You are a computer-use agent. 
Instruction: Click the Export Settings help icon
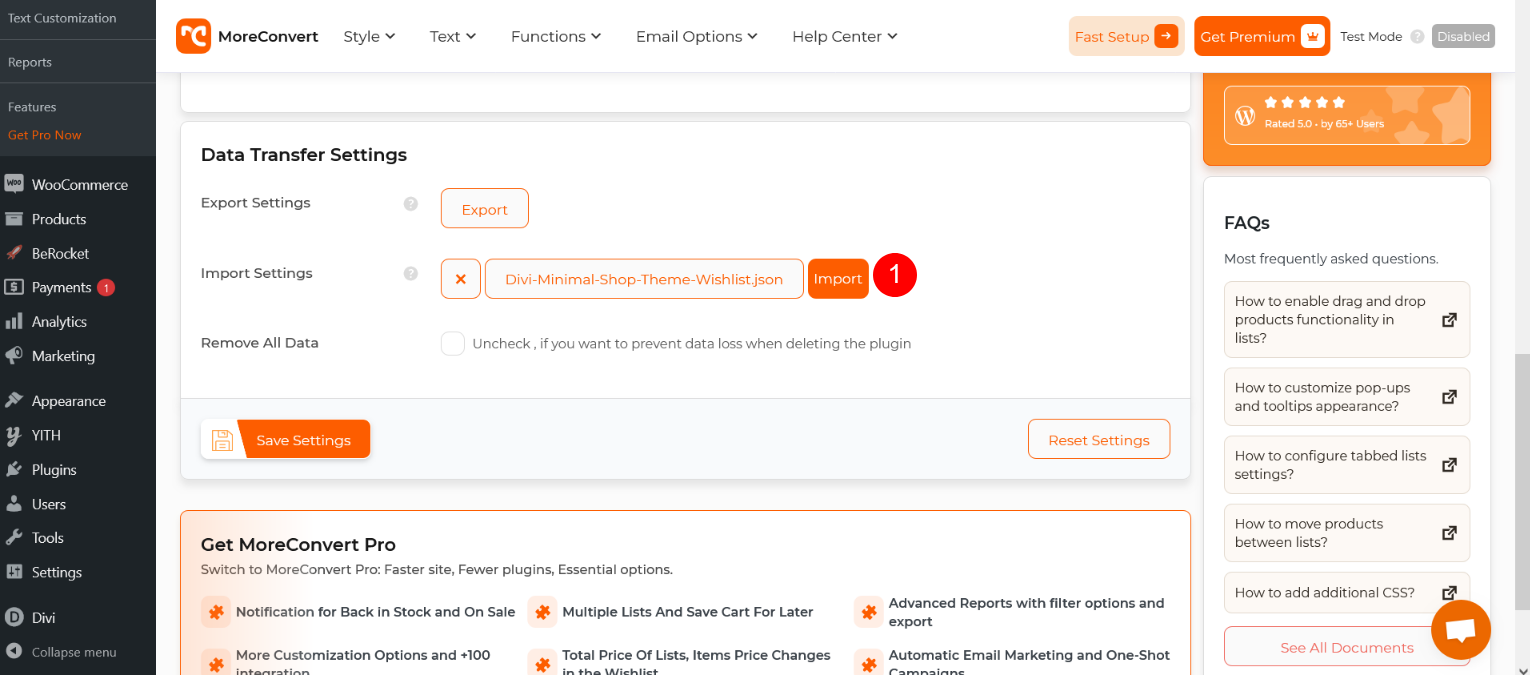point(410,203)
